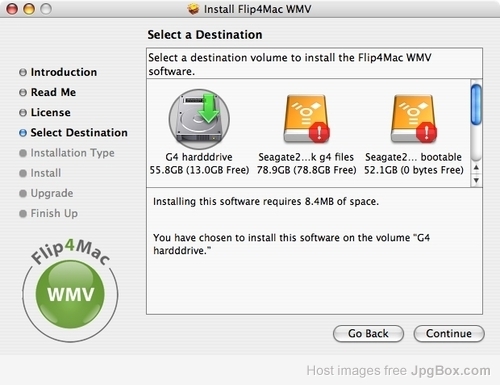Select the G4 harddrive volume icon
The image size is (500, 385).
199,119
